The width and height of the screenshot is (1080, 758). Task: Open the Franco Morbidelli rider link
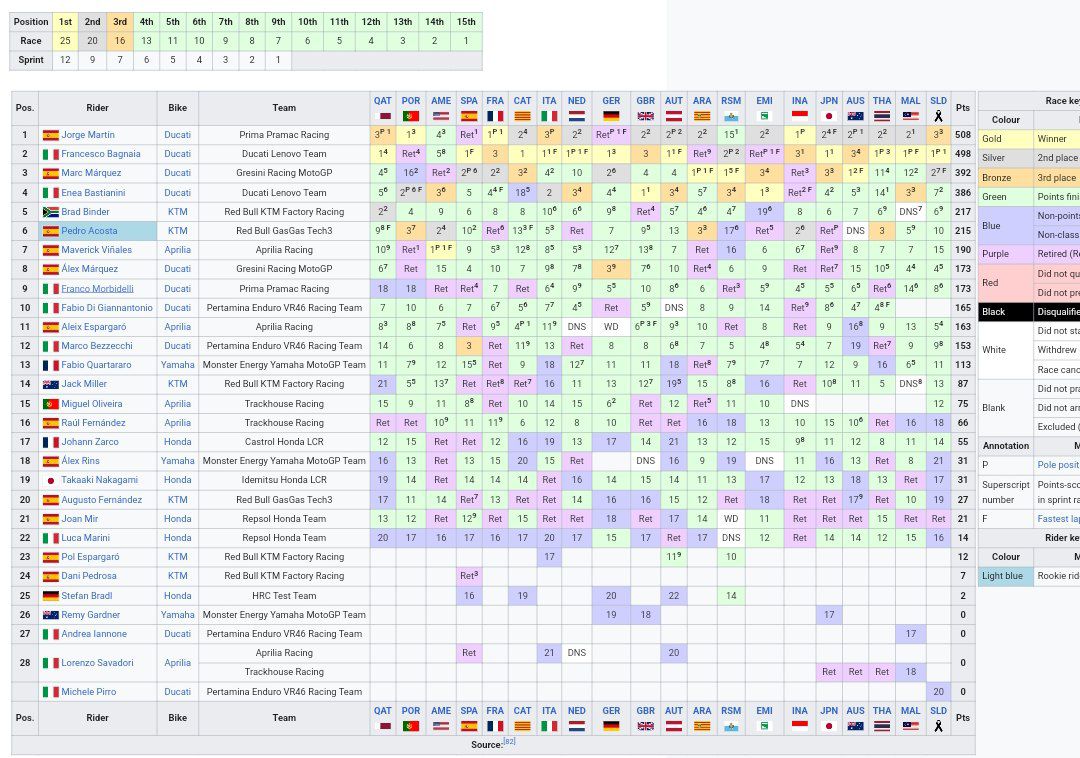point(97,288)
